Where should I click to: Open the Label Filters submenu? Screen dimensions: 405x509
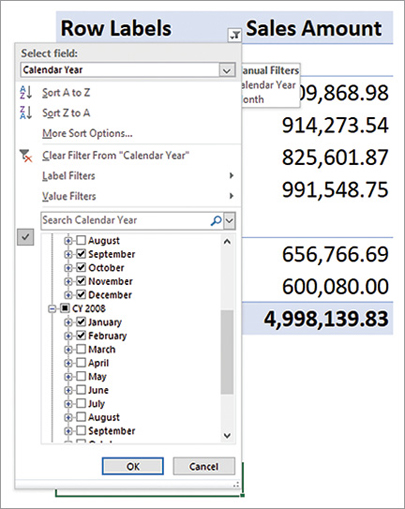(137, 176)
